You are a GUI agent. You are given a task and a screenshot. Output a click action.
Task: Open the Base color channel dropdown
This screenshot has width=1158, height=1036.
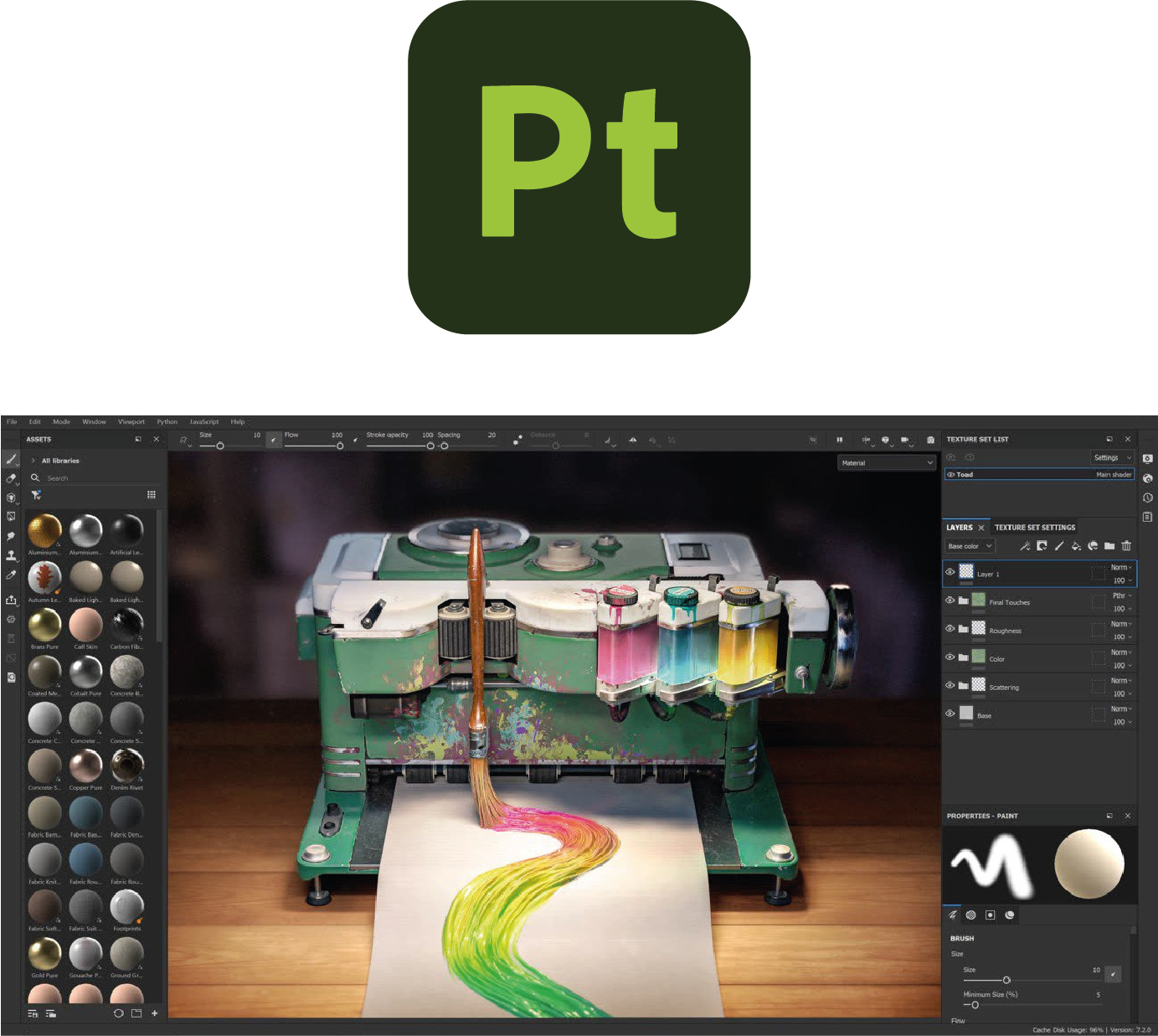click(x=969, y=546)
